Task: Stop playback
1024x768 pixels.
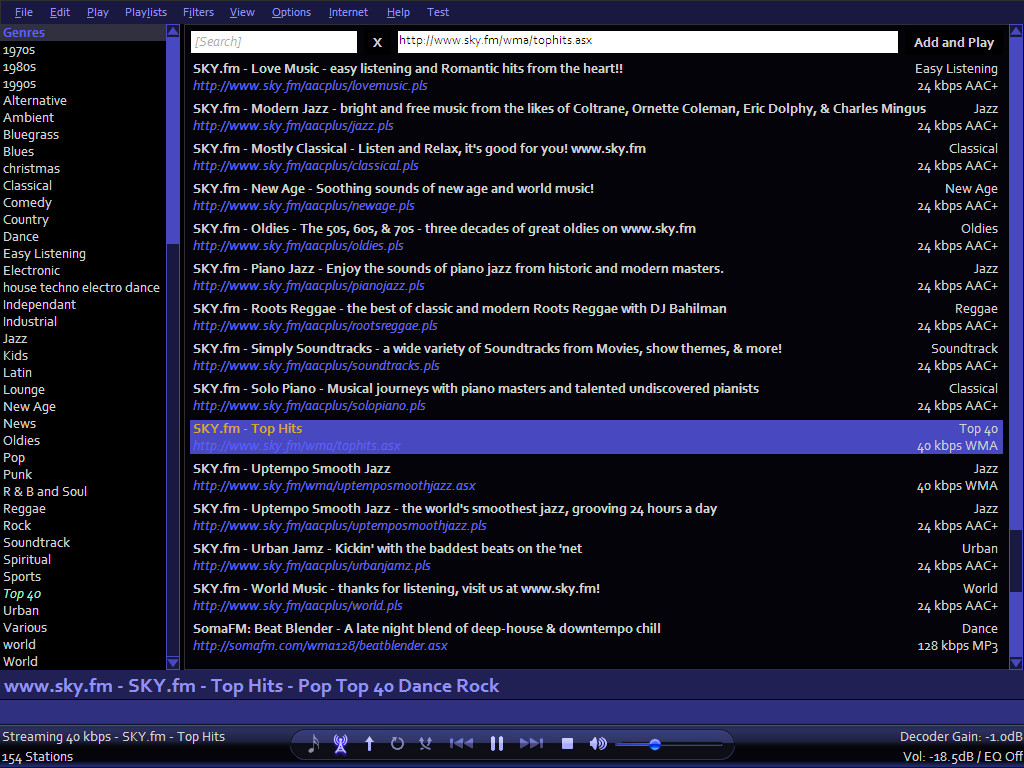Action: (567, 743)
